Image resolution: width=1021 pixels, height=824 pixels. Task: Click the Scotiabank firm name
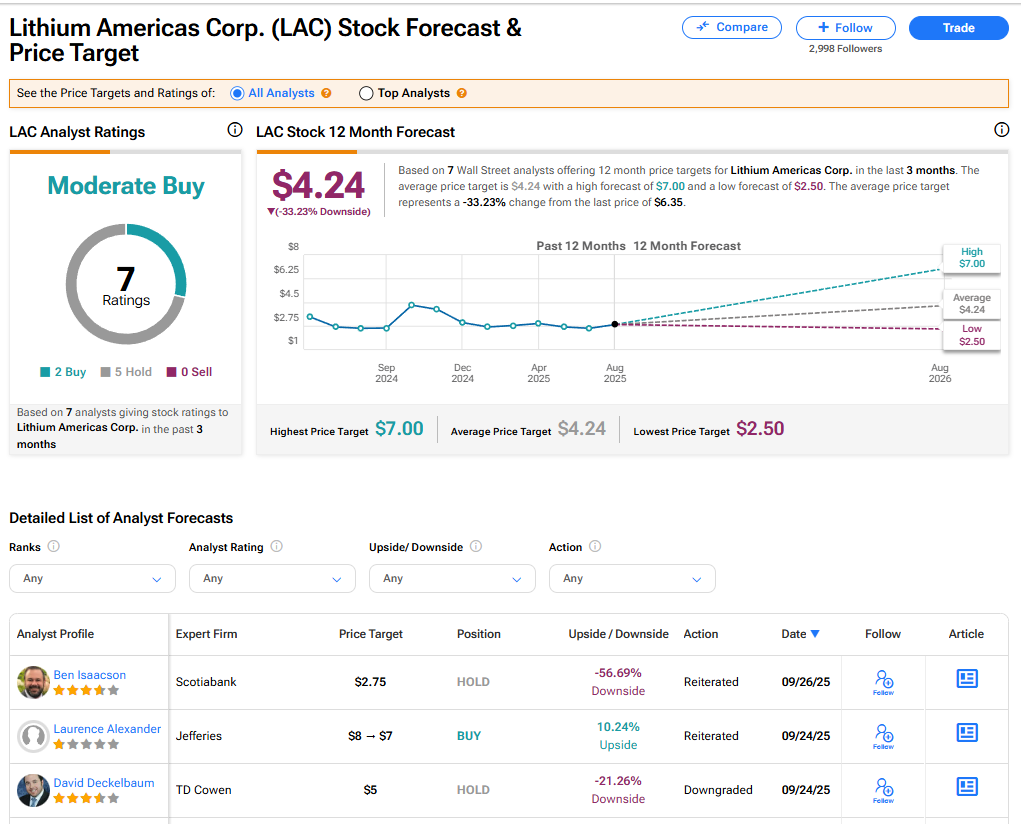click(206, 682)
